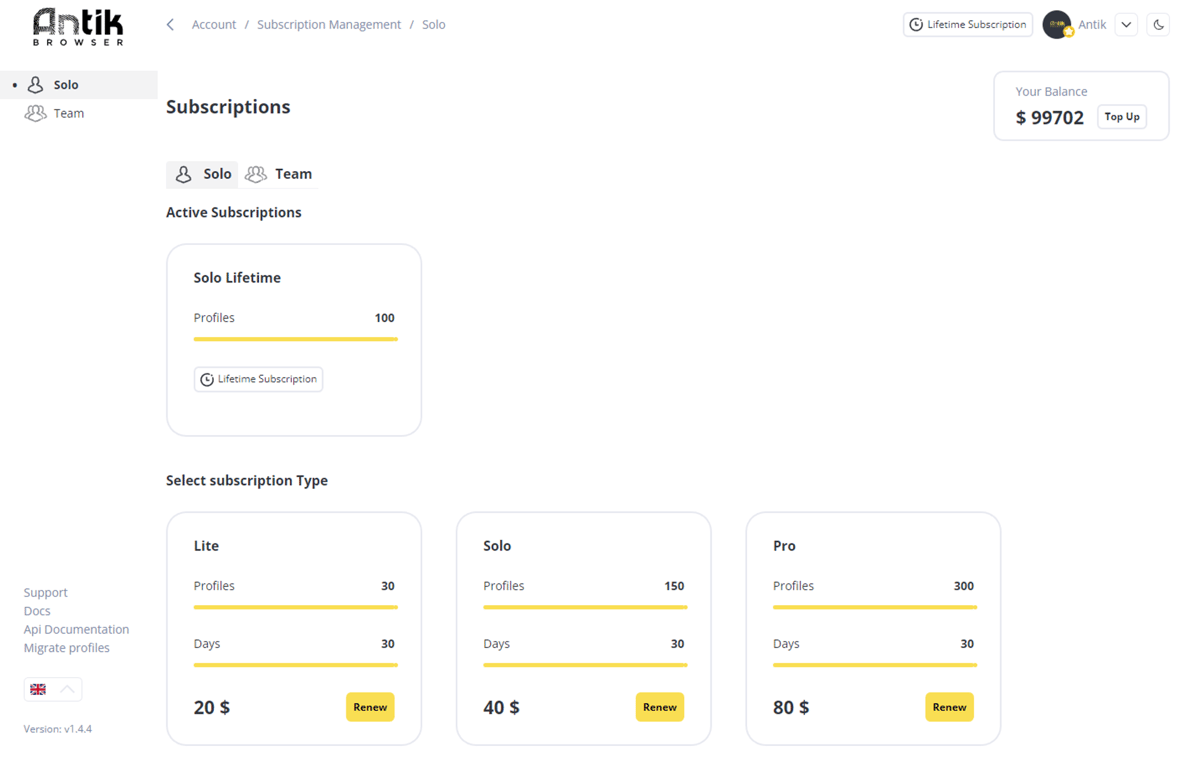
Task: Click the Top Up balance button
Action: (x=1121, y=117)
